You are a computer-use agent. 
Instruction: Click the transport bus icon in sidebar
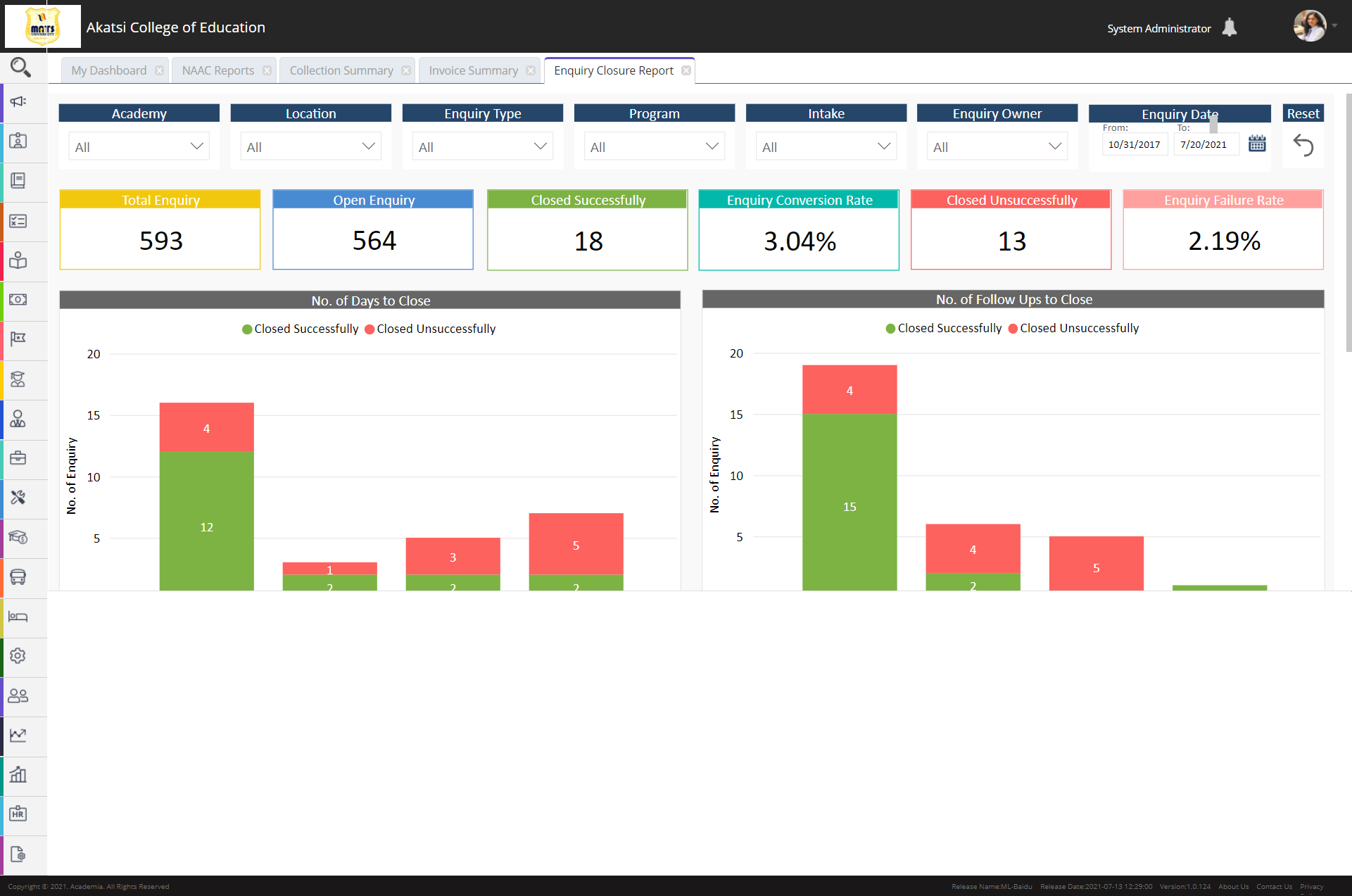19,578
